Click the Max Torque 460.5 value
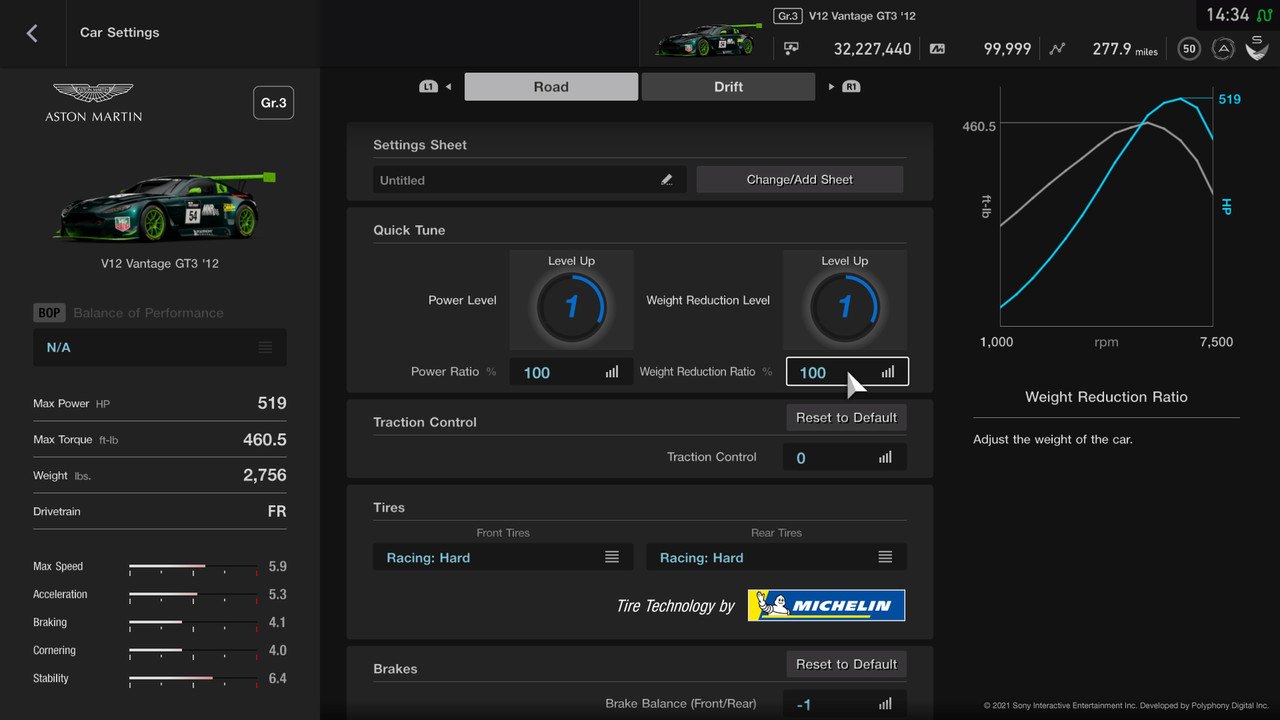 click(x=264, y=439)
